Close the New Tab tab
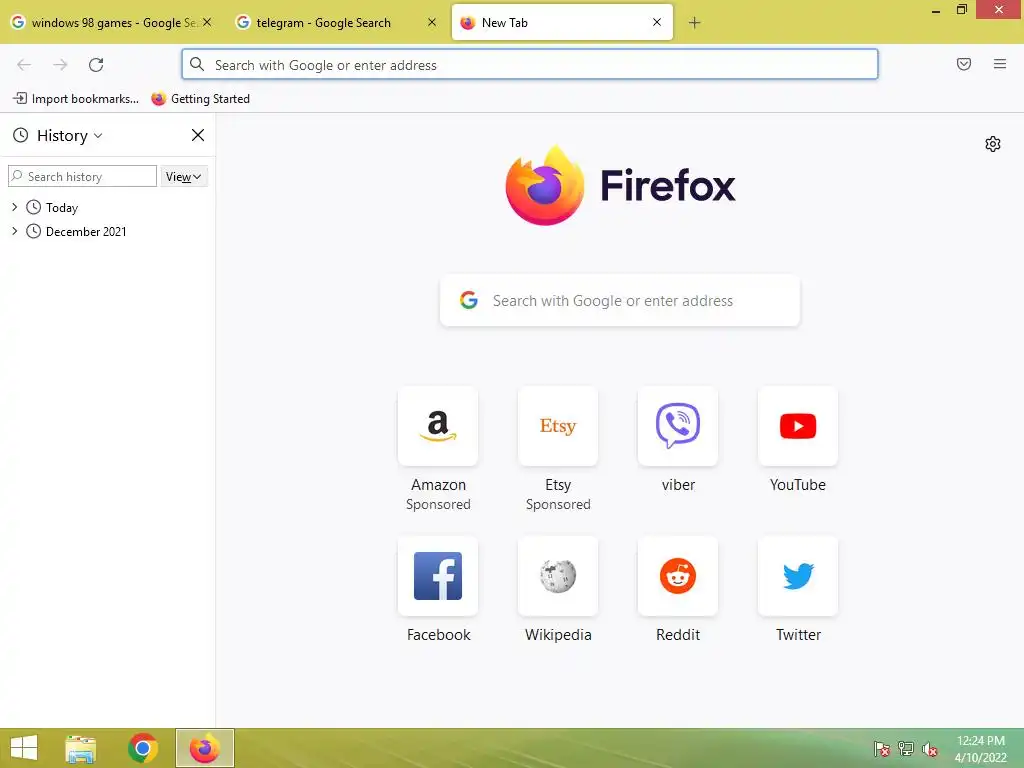1024x768 pixels. pyautogui.click(x=657, y=22)
